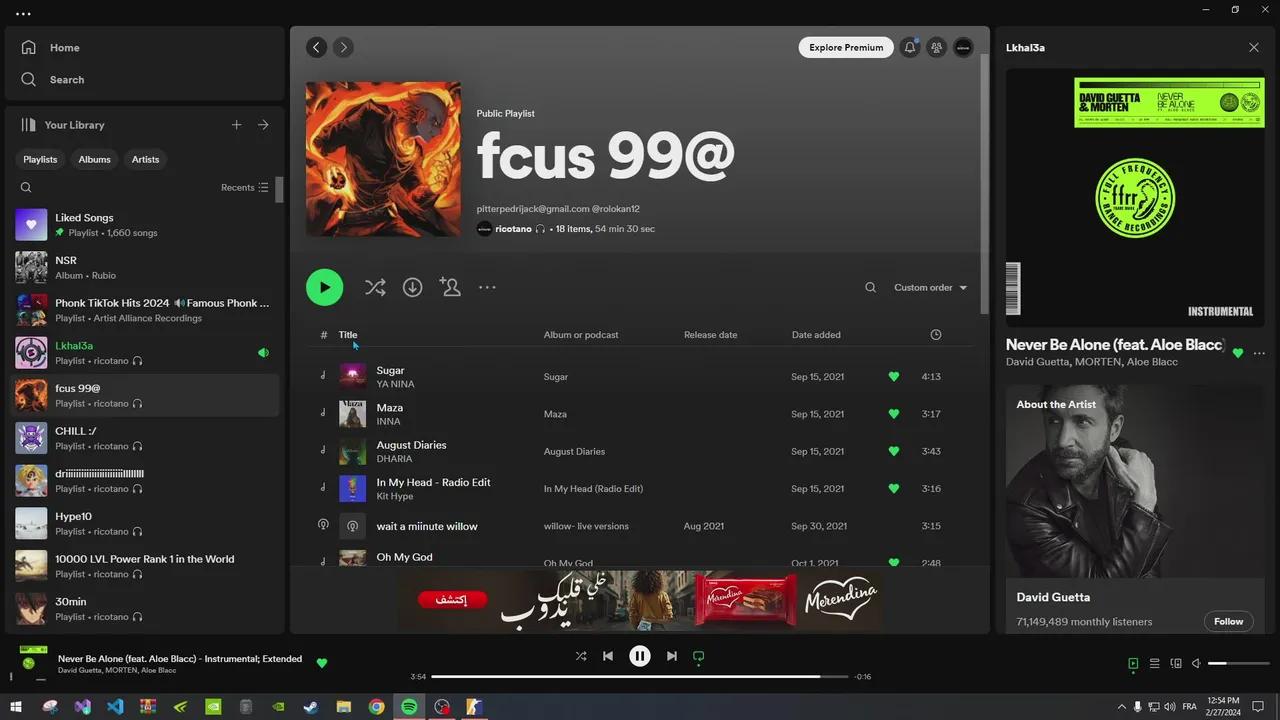Go back with the left arrow button

pyautogui.click(x=317, y=47)
